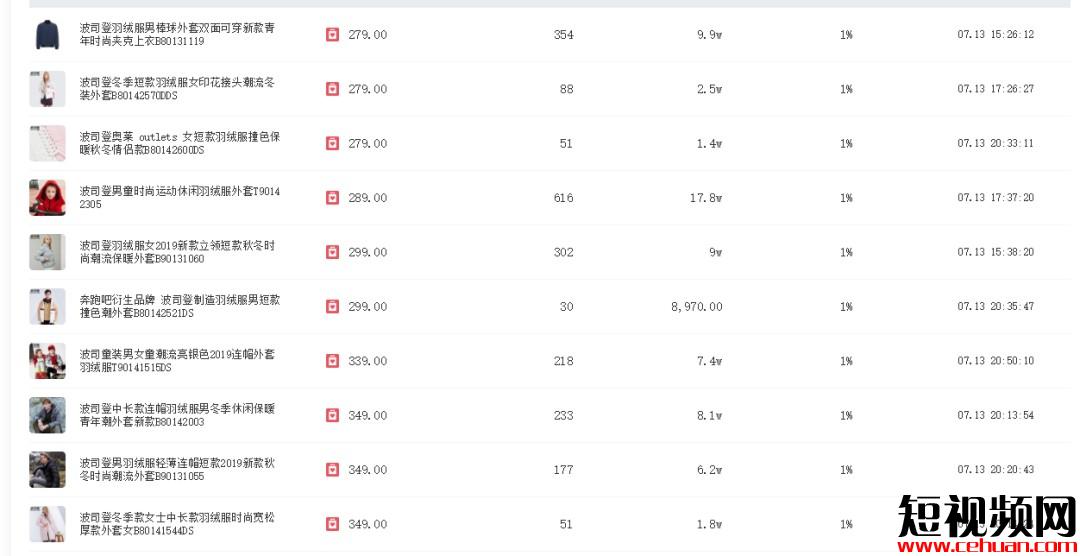Open product title ending with B80142570DDS

(x=177, y=89)
